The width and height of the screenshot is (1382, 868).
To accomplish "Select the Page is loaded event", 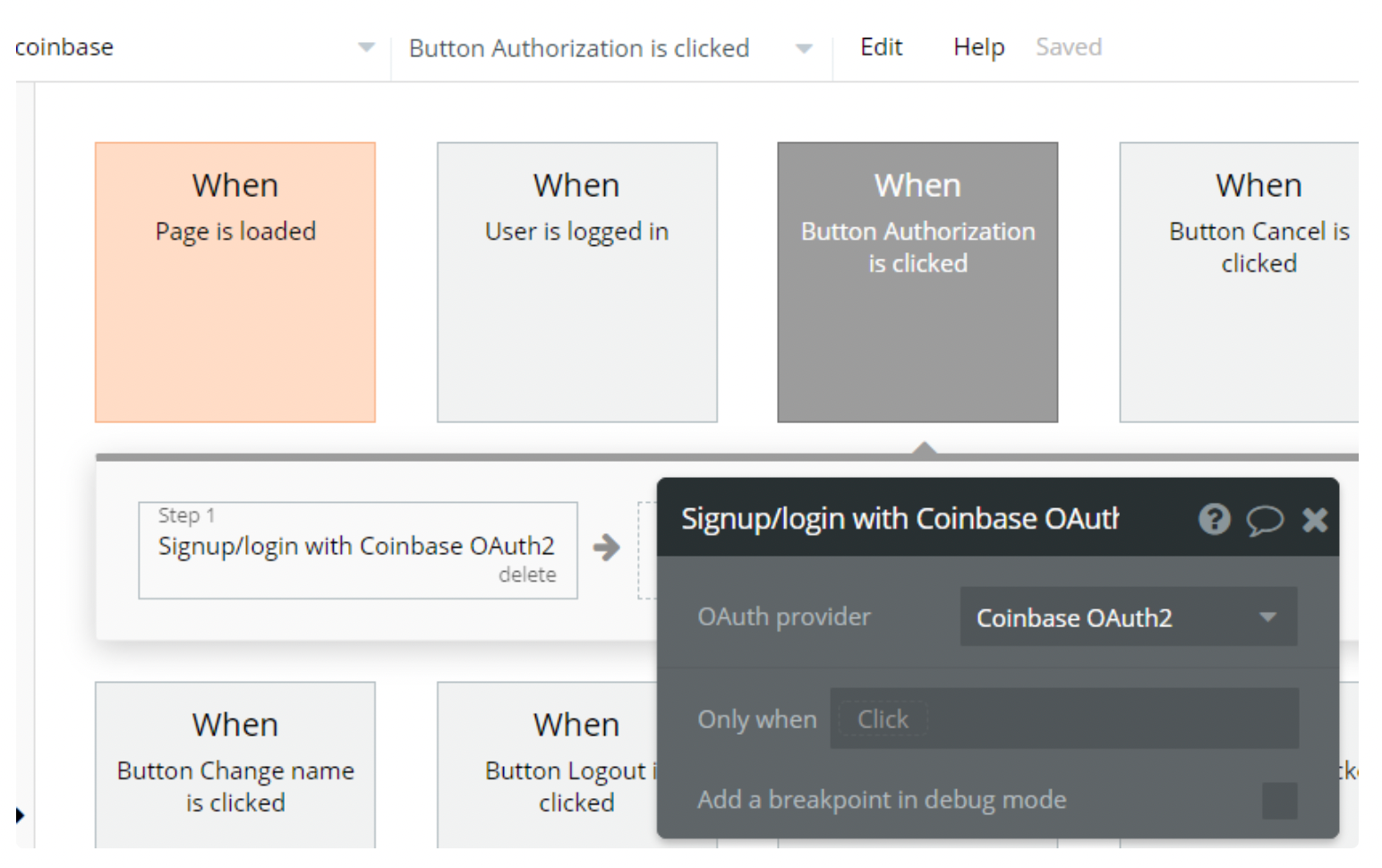I will pyautogui.click(x=235, y=282).
